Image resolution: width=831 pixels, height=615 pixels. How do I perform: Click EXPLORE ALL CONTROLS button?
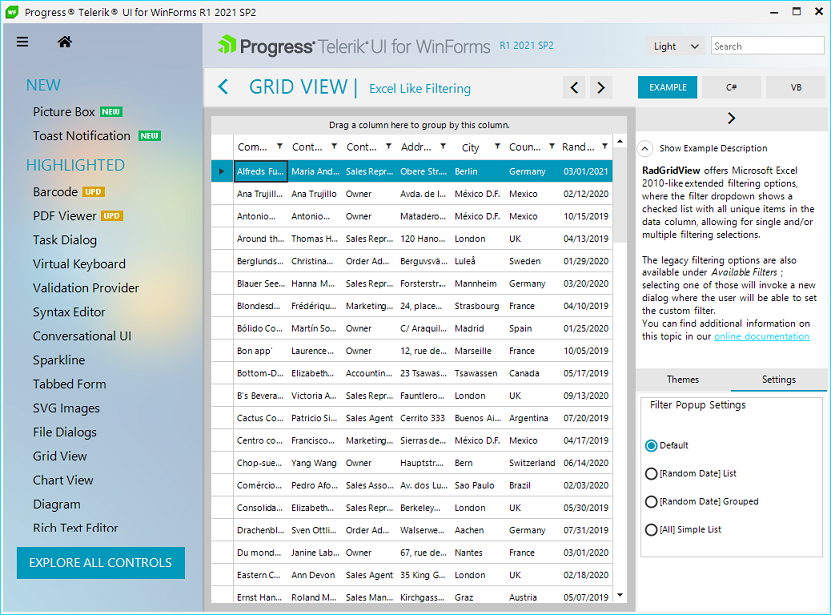coord(101,563)
